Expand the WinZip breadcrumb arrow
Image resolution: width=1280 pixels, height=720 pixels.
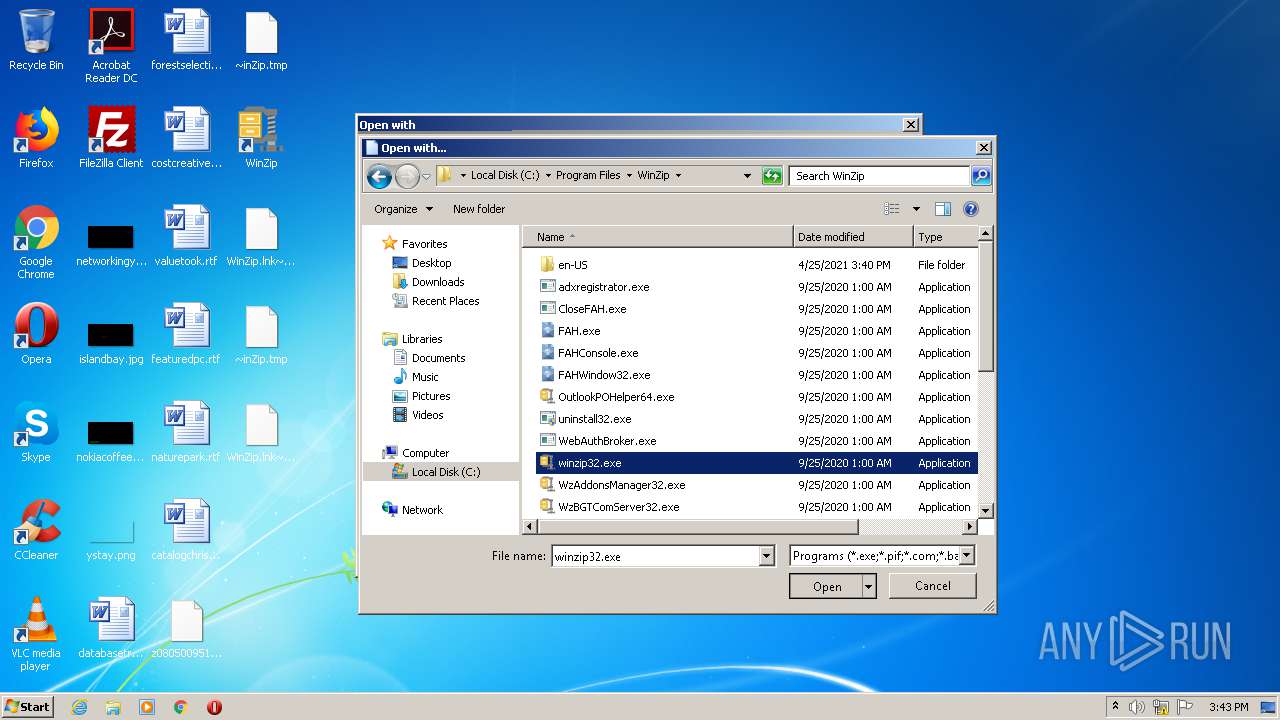pyautogui.click(x=678, y=175)
